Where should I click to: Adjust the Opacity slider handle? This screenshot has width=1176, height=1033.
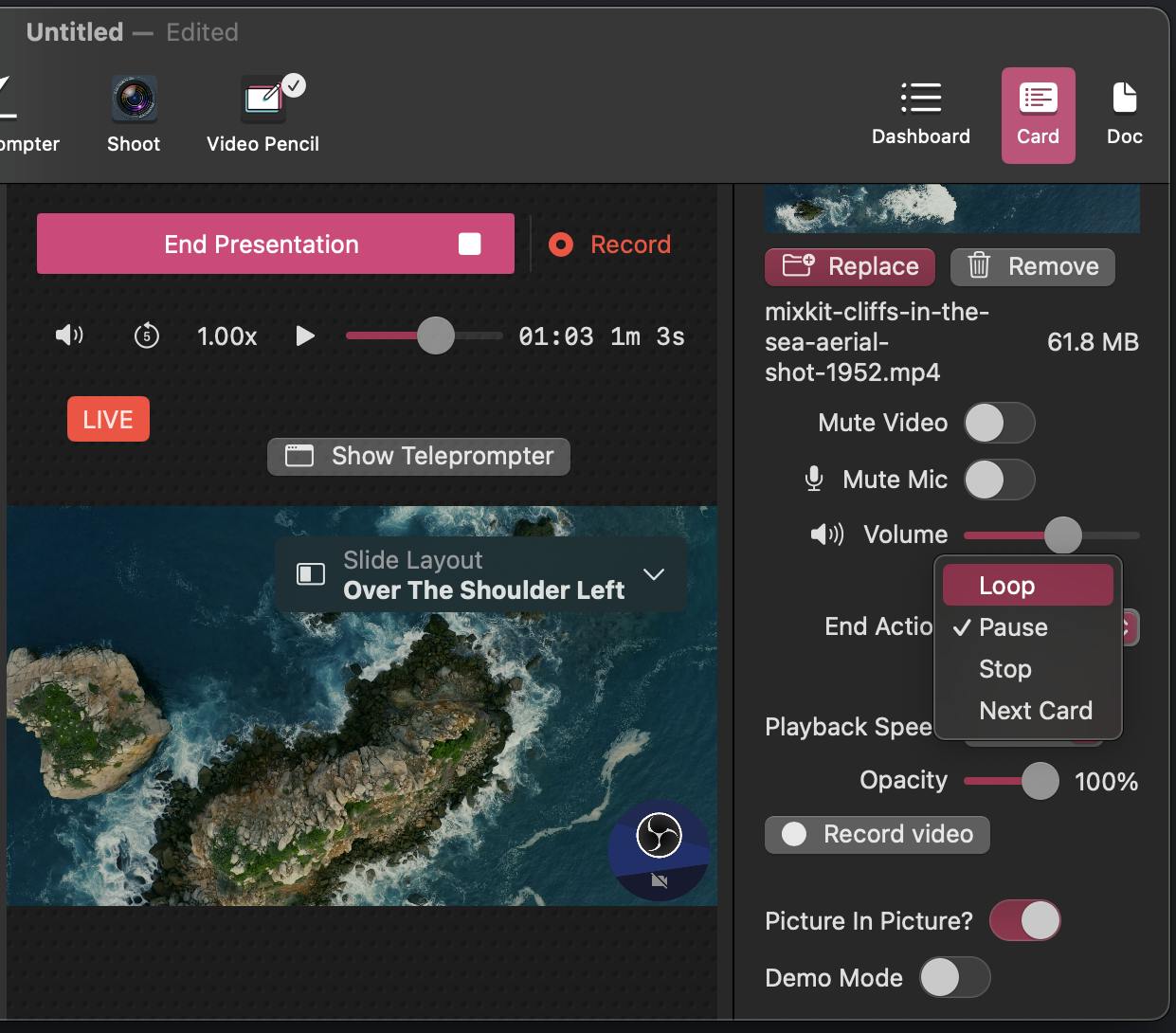(1040, 781)
